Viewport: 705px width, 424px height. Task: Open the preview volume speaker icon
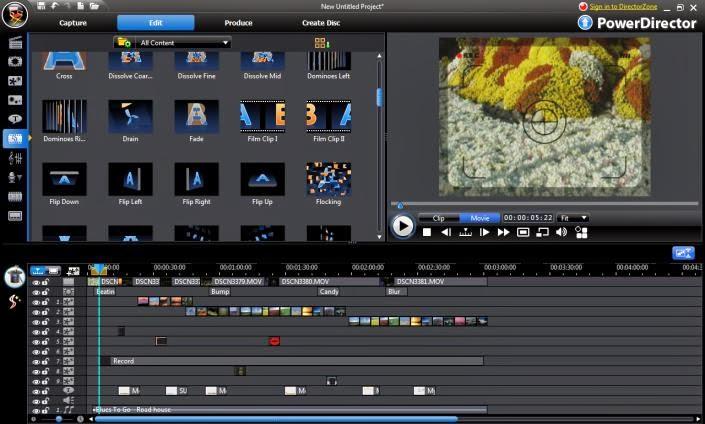(x=561, y=232)
